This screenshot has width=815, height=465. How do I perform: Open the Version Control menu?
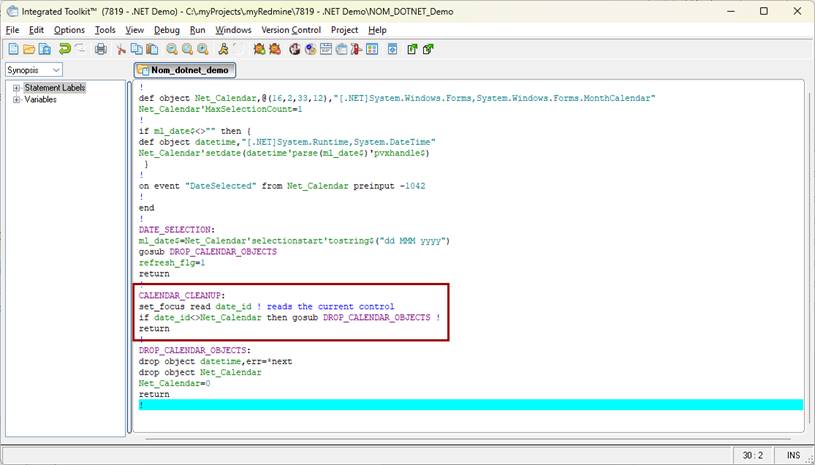point(291,30)
